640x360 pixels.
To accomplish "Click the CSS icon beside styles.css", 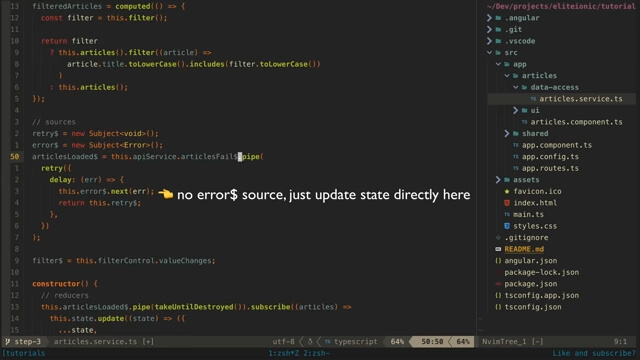I will 507,226.
